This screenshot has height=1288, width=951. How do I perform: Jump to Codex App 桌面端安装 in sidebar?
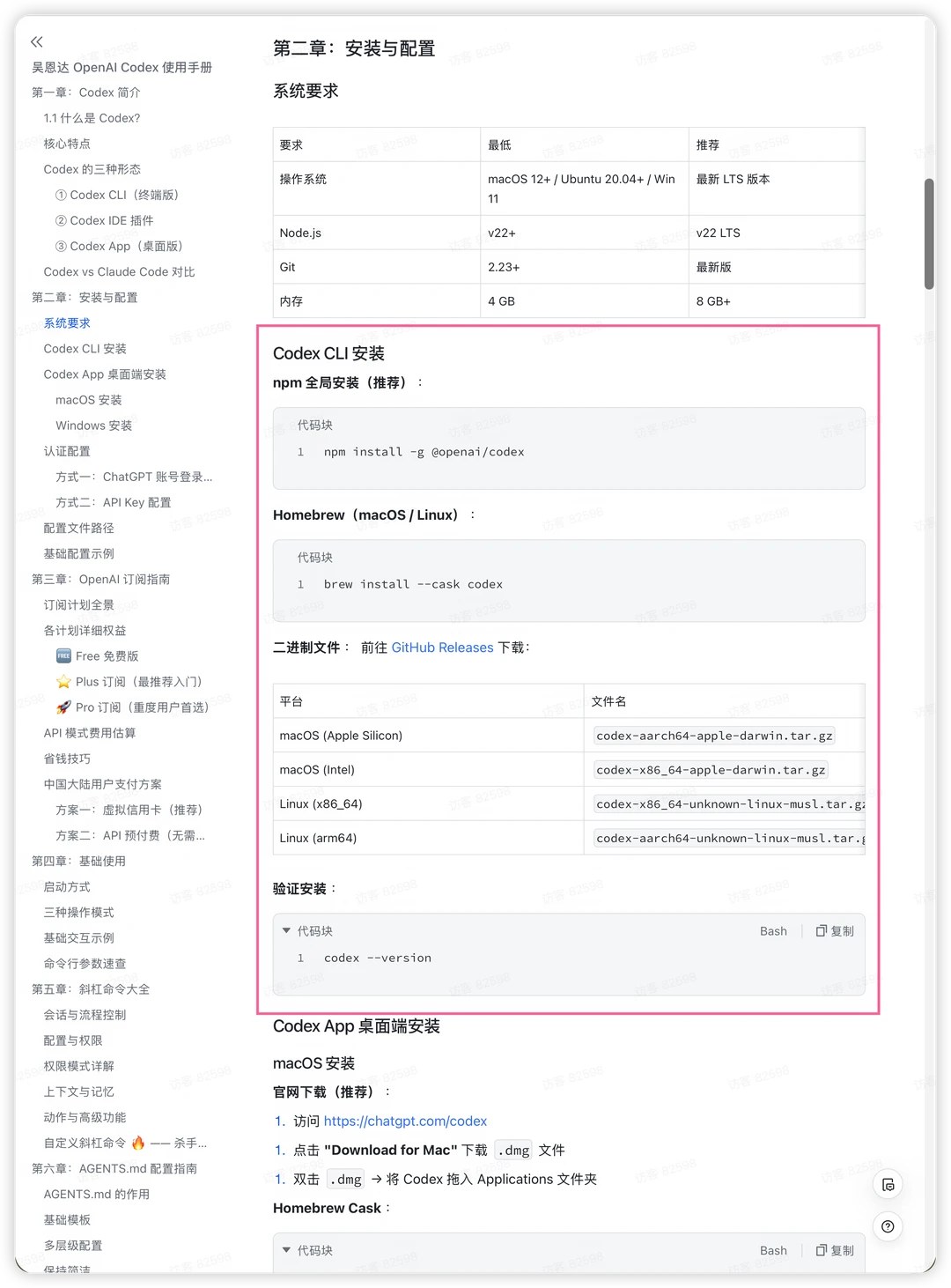pyautogui.click(x=105, y=374)
